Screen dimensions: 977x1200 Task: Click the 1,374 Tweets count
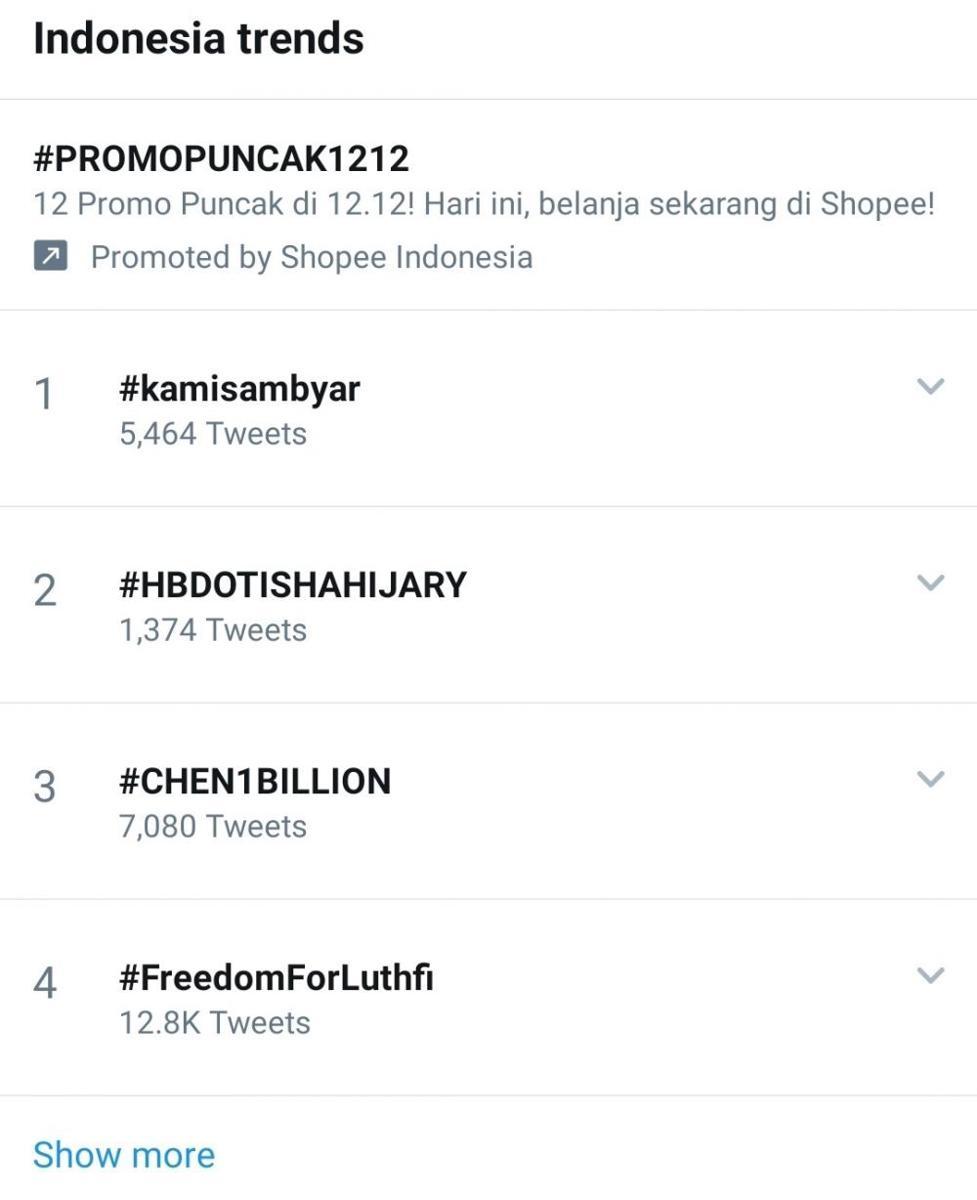click(212, 630)
